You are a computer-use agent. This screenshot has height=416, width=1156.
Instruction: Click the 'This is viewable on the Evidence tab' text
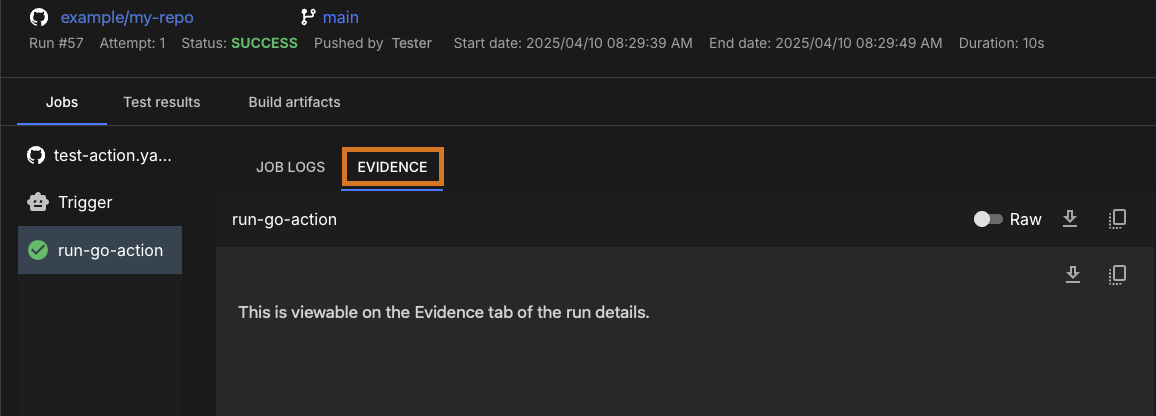click(x=444, y=312)
